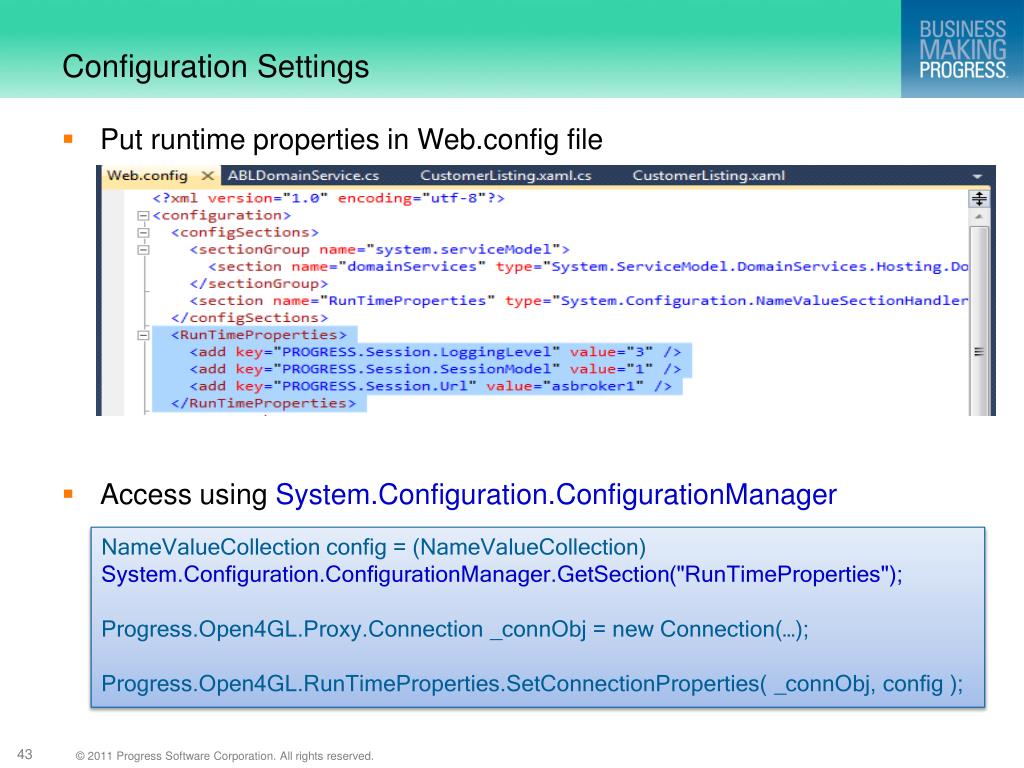
Task: Click the split editor handle above the scrollbar
Action: tap(978, 199)
